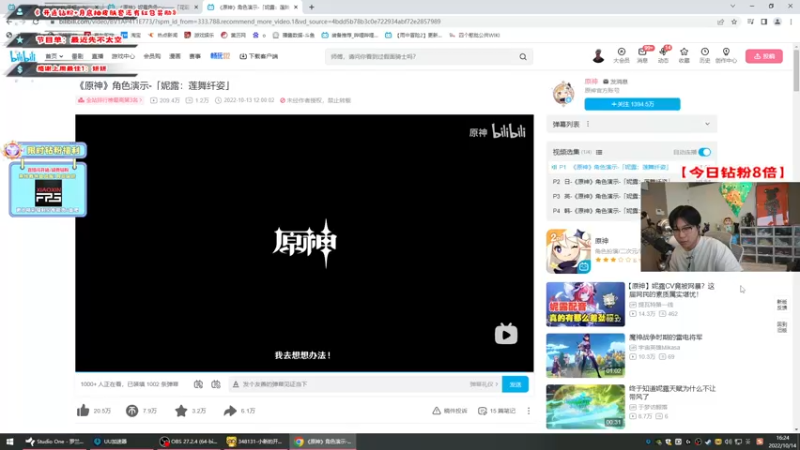The width and height of the screenshot is (800, 450).
Task: Click the bilibili logo in header
Action: click(23, 56)
